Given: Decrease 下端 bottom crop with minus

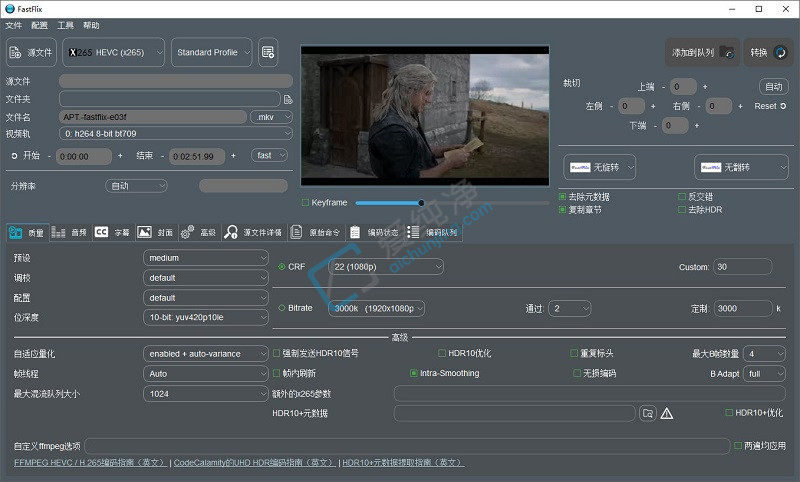Looking at the screenshot, I should pyautogui.click(x=655, y=125).
